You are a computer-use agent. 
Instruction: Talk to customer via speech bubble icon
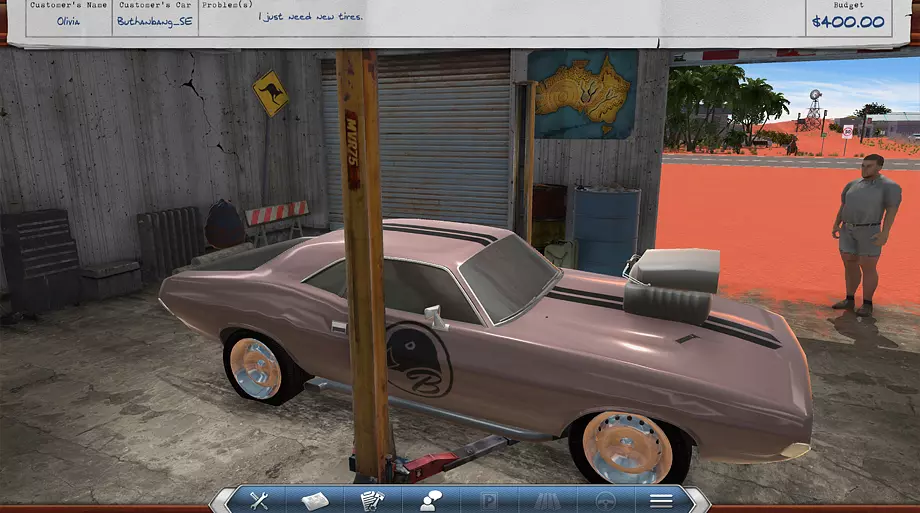coord(431,501)
